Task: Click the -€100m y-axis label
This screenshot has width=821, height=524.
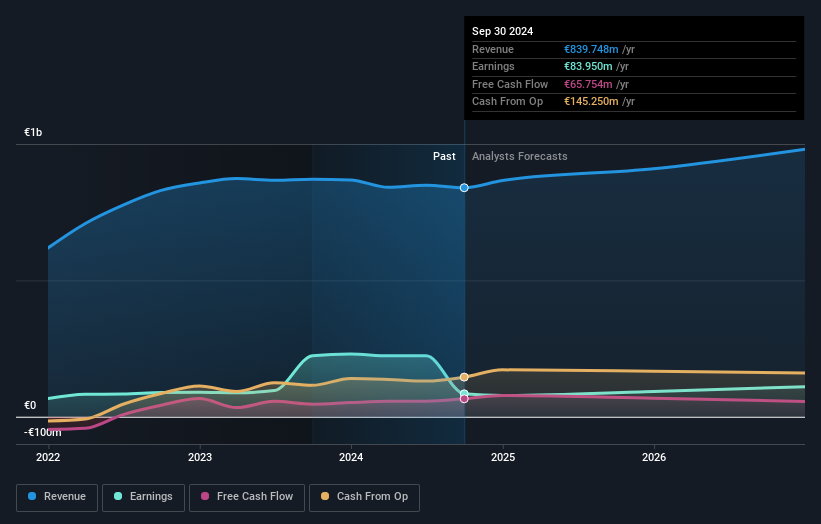Action: 42,432
